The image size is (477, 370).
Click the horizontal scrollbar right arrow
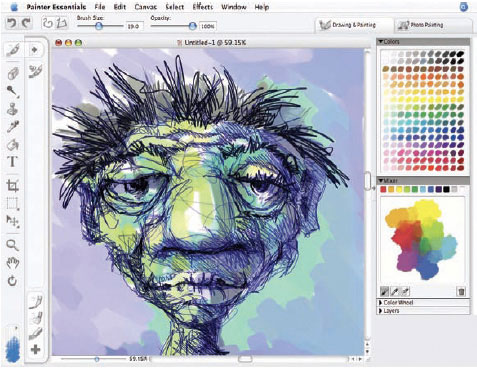[x=360, y=359]
